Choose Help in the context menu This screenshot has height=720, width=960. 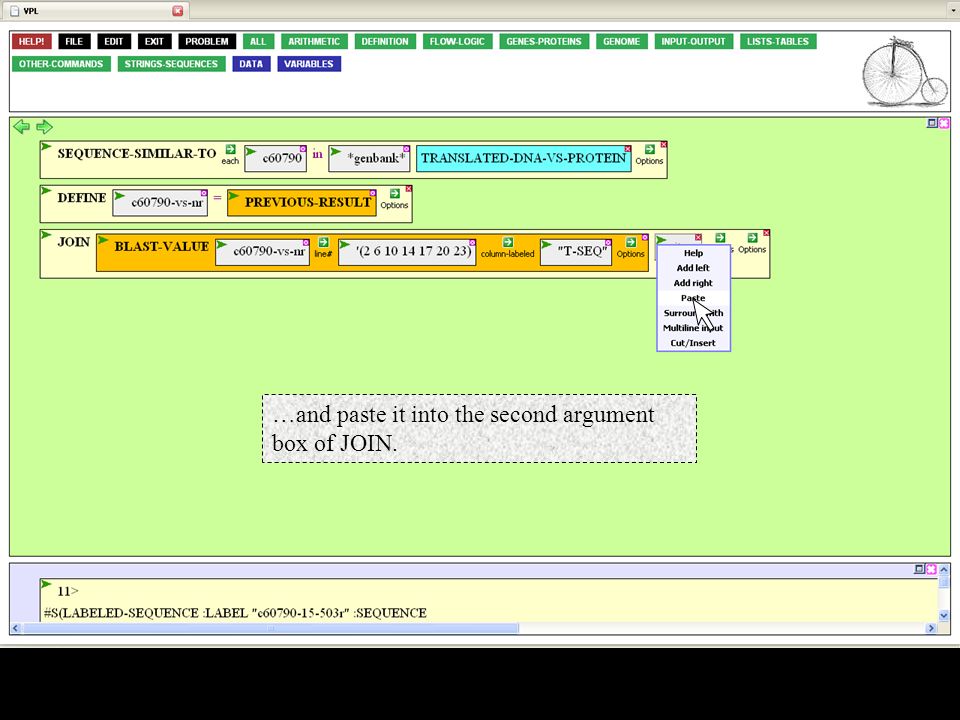pos(693,253)
